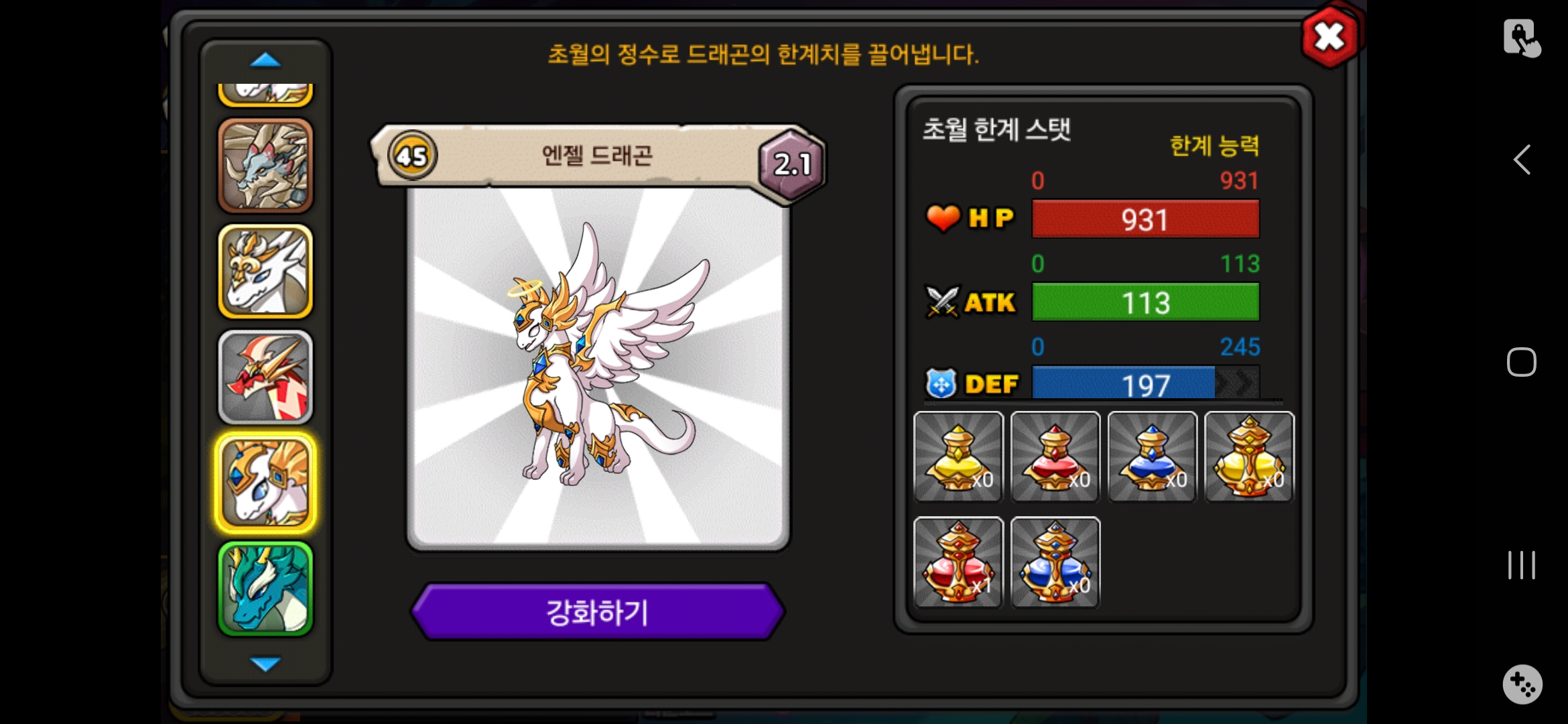Image resolution: width=1568 pixels, height=724 pixels.
Task: Select the large red potion with x1
Action: [958, 562]
